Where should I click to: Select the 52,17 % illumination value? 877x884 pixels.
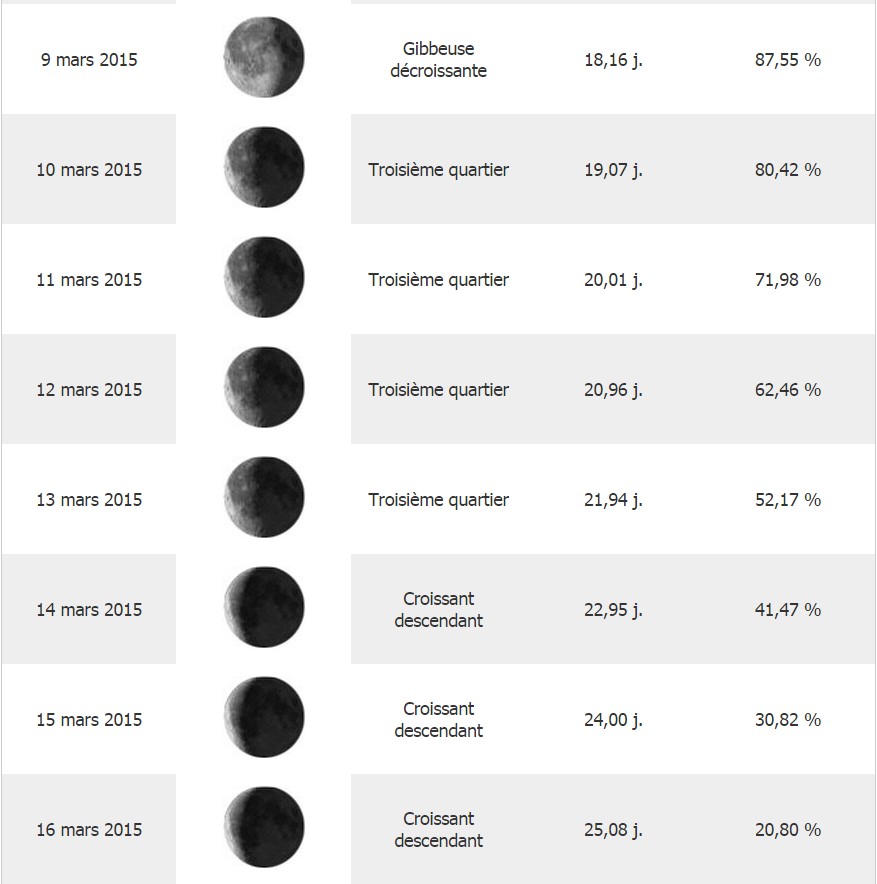point(787,500)
